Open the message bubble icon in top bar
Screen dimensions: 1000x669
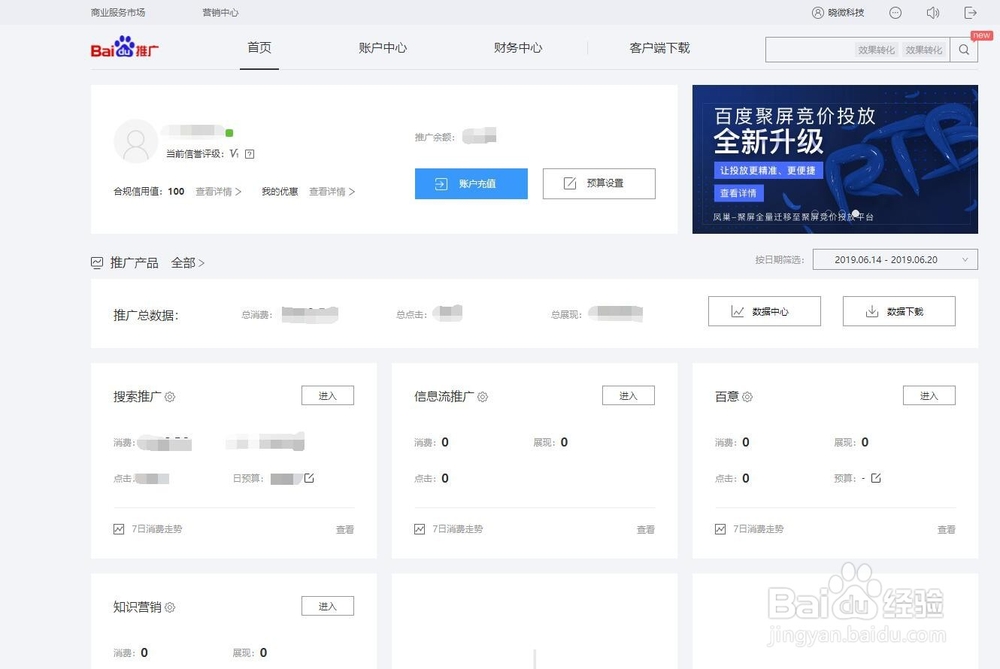(895, 13)
